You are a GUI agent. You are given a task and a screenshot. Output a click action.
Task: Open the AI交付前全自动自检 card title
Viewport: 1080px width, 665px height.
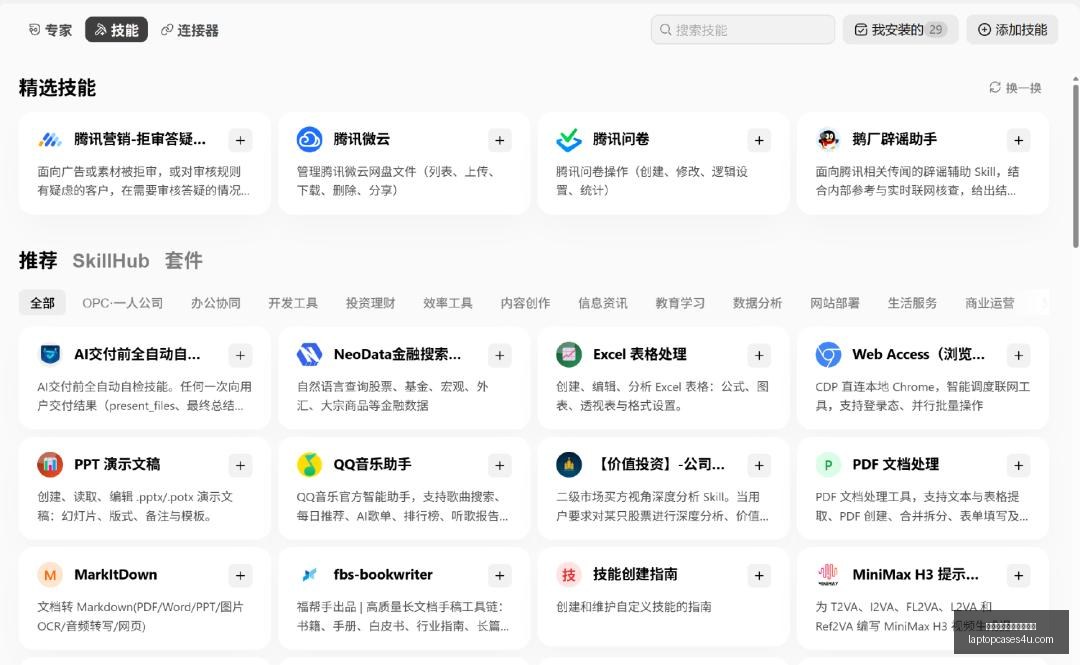[x=137, y=354]
